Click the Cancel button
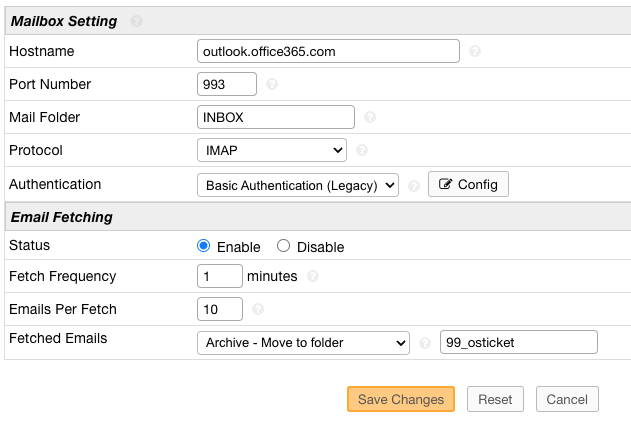 pos(567,399)
